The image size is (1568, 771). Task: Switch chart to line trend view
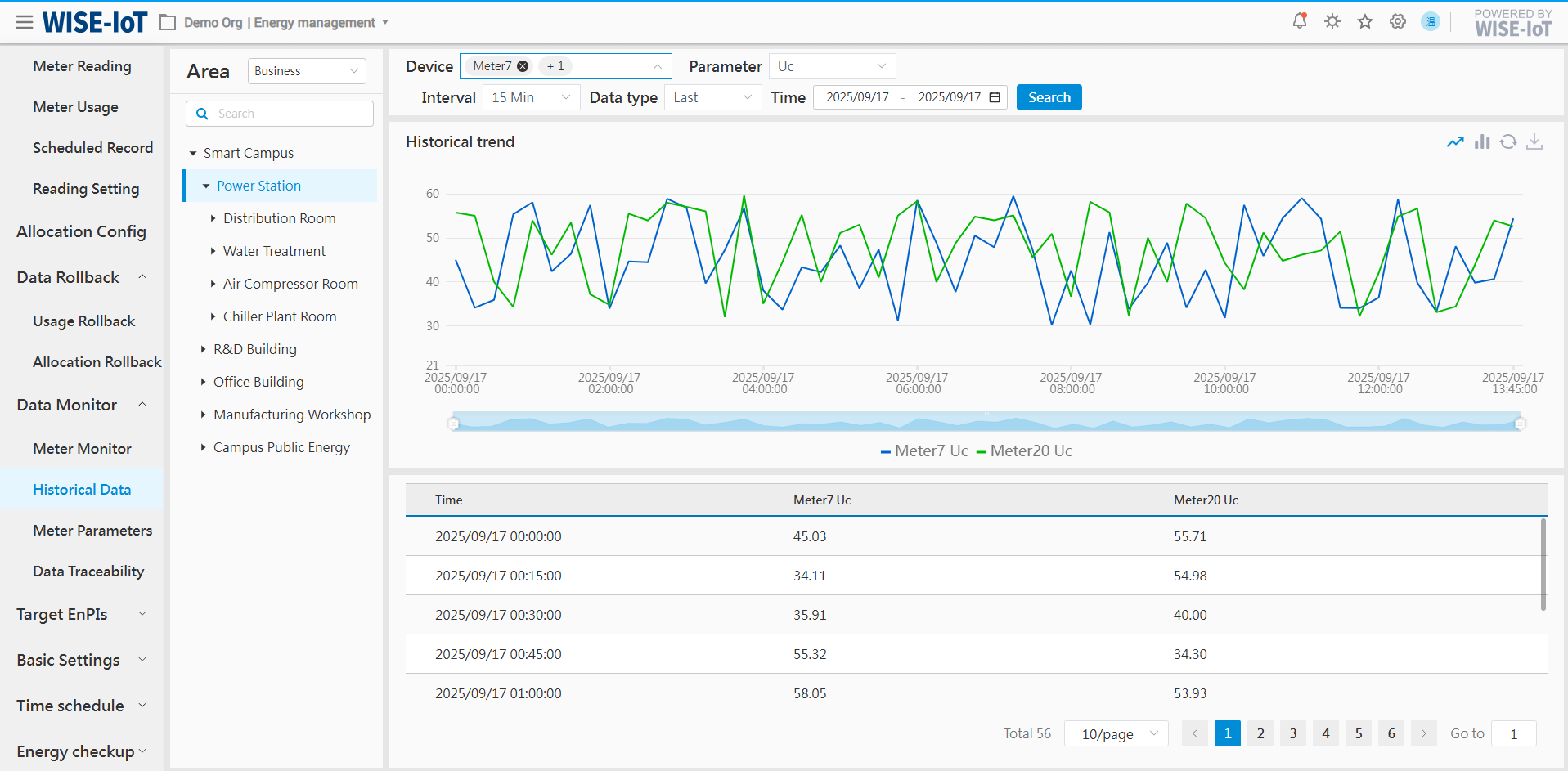click(x=1455, y=142)
